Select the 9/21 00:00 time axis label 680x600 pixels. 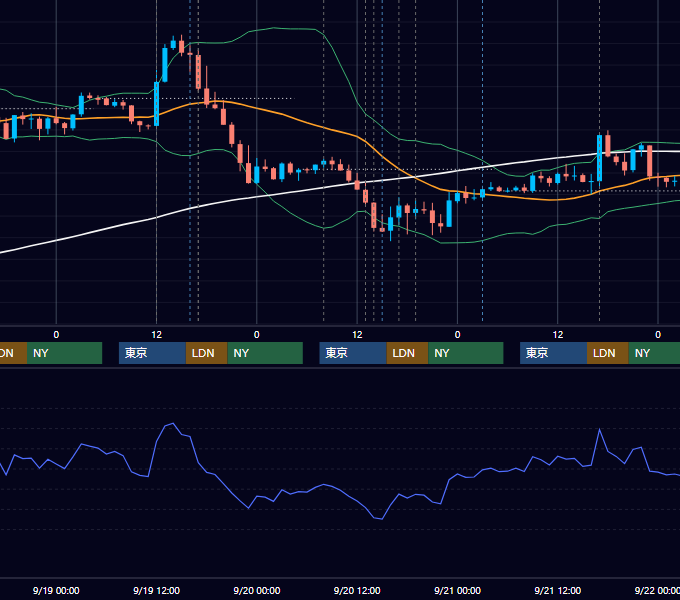(458, 590)
